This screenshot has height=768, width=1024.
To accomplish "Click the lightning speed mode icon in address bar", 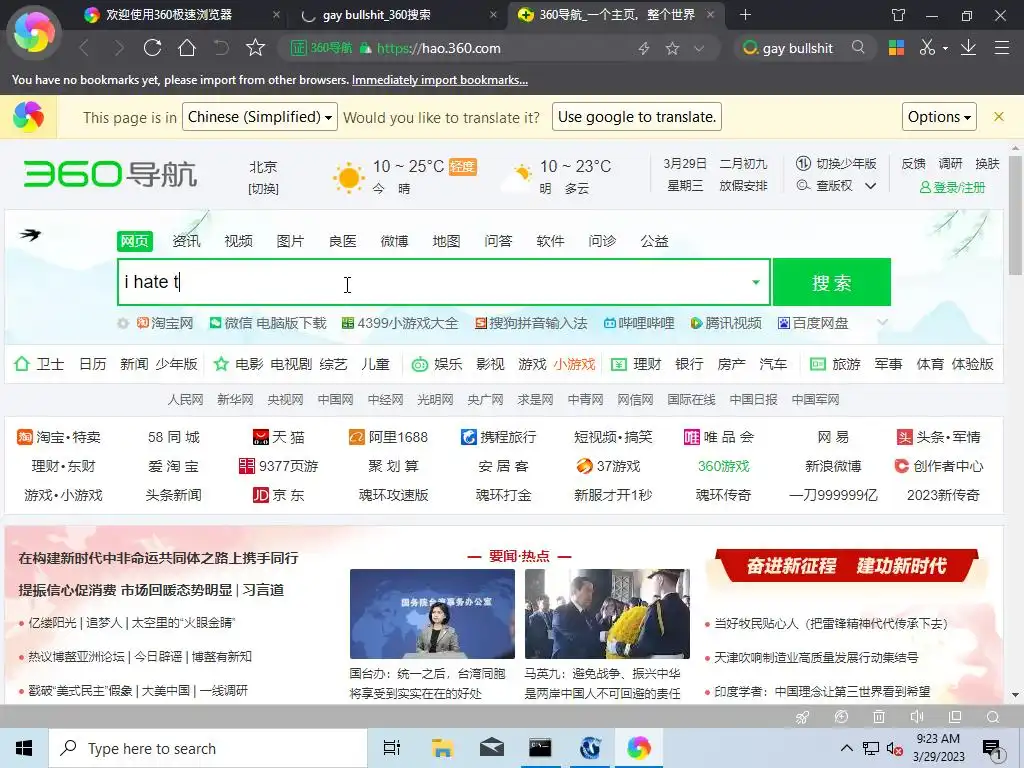I will click(x=644, y=48).
